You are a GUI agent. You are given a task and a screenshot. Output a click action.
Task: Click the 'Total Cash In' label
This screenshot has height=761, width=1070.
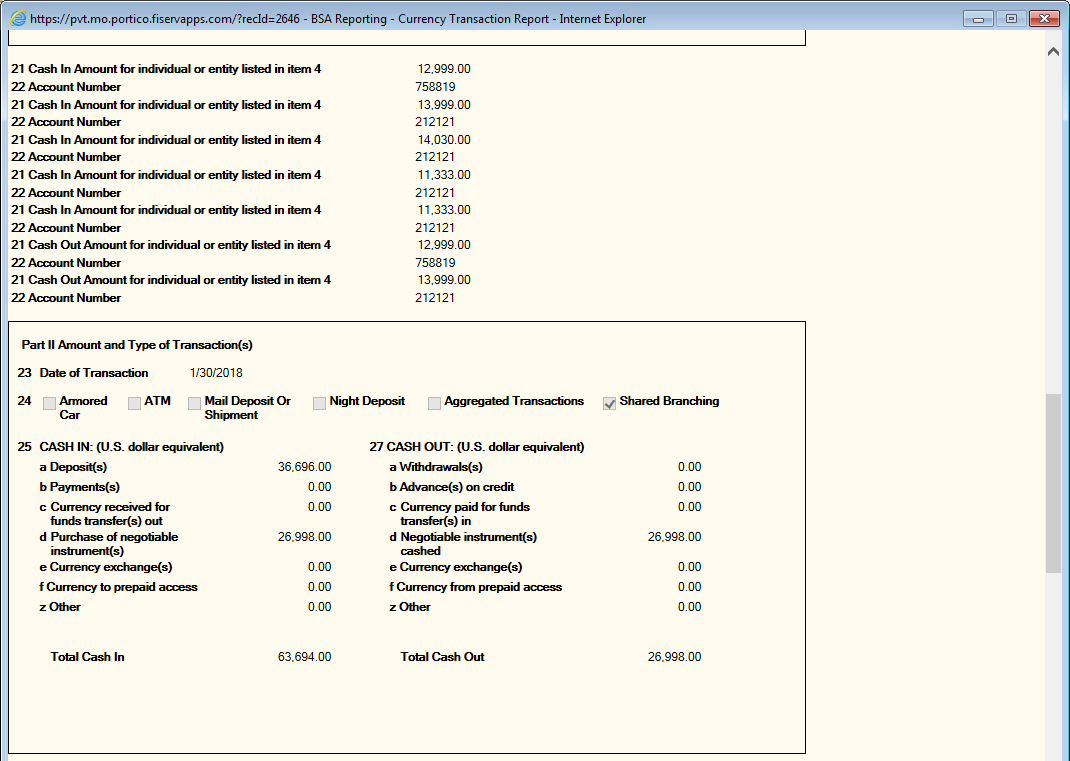pyautogui.click(x=87, y=657)
